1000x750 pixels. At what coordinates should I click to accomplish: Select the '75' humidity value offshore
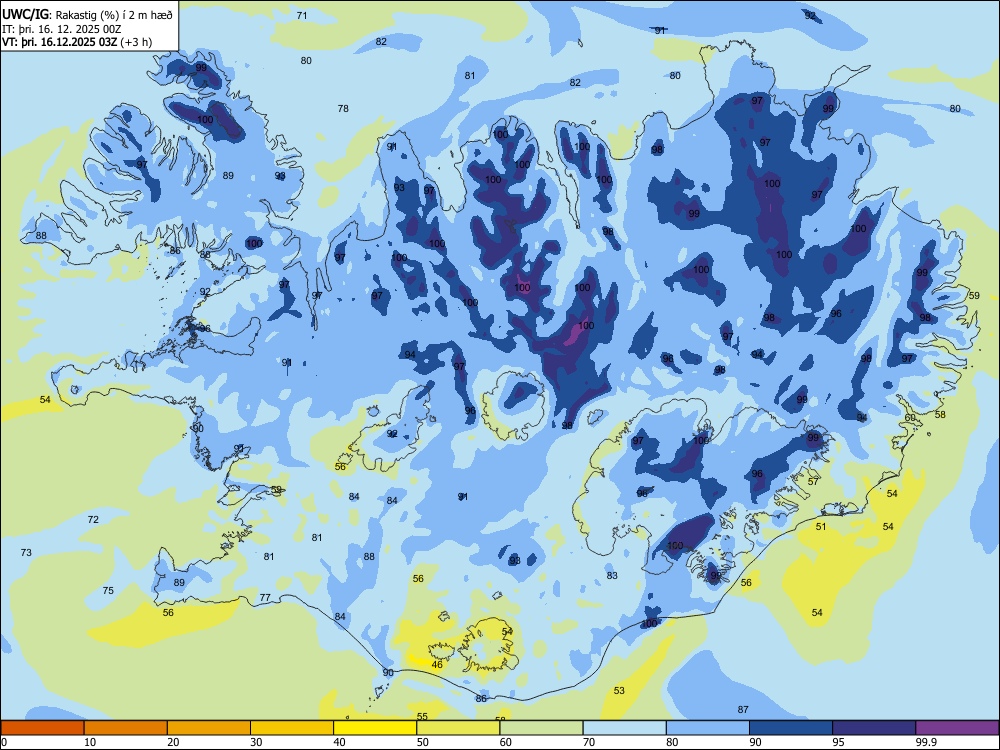click(108, 591)
